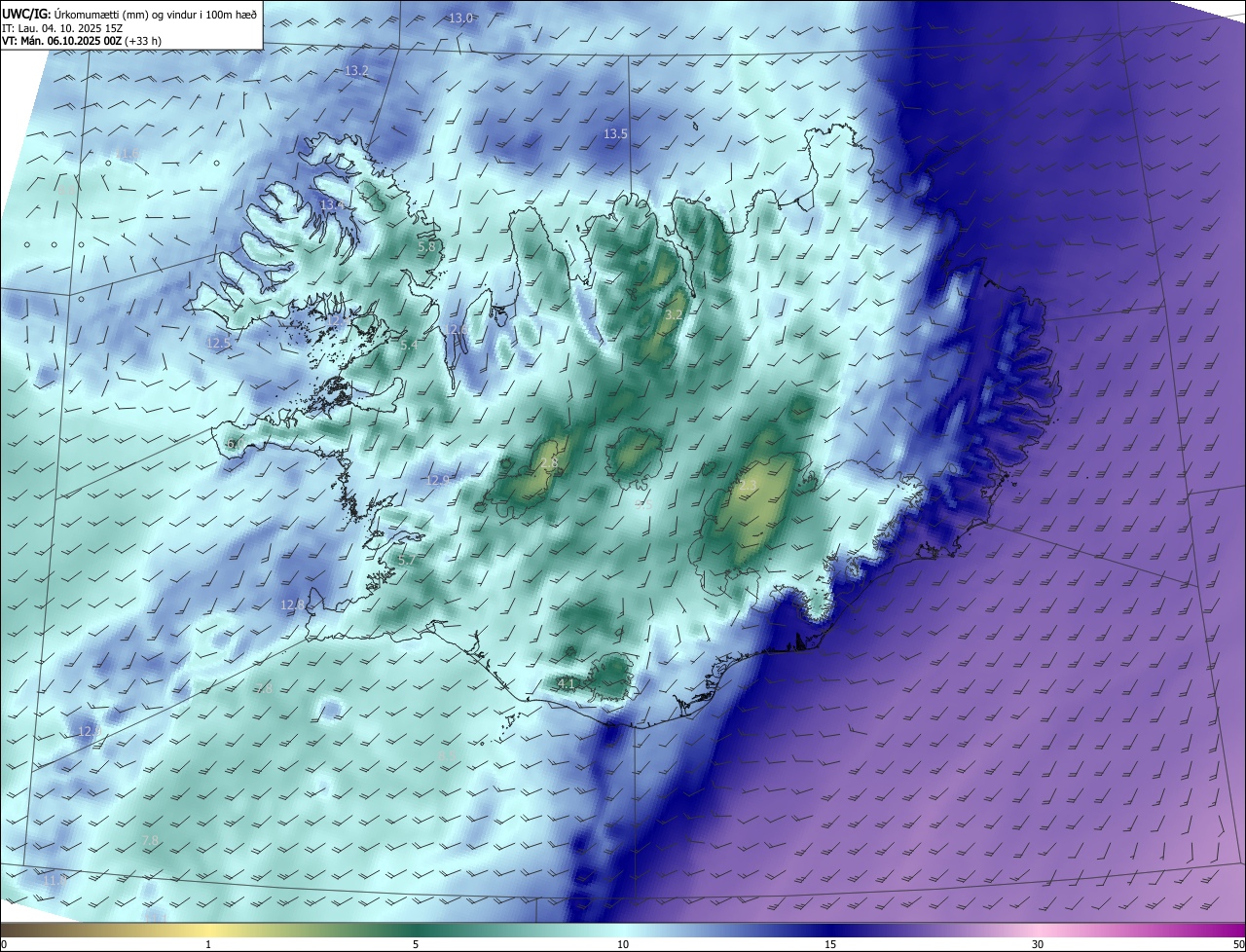Click the 13.5 value label on map
The image size is (1246, 952).
[615, 133]
